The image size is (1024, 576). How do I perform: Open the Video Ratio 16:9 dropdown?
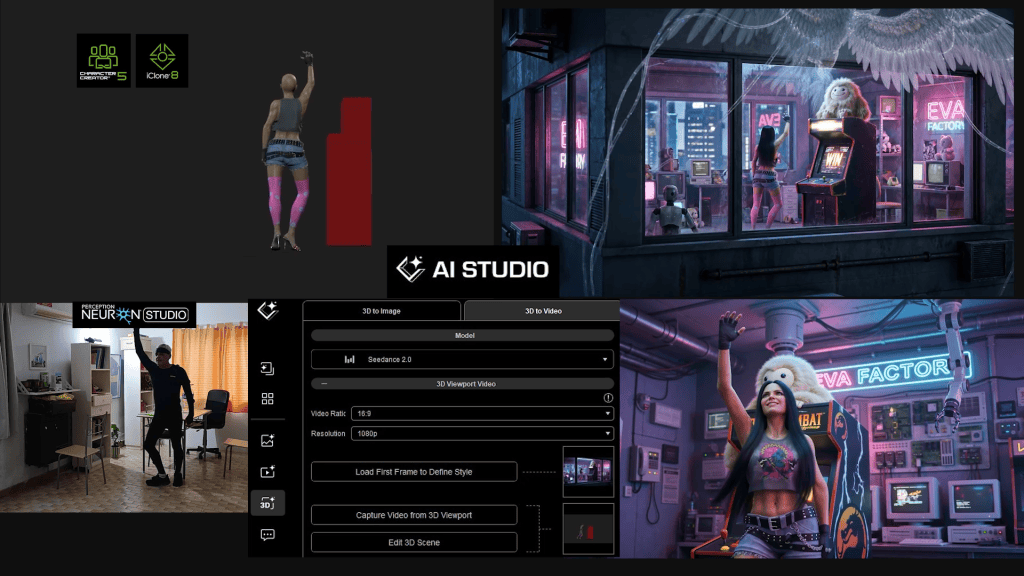[x=483, y=413]
